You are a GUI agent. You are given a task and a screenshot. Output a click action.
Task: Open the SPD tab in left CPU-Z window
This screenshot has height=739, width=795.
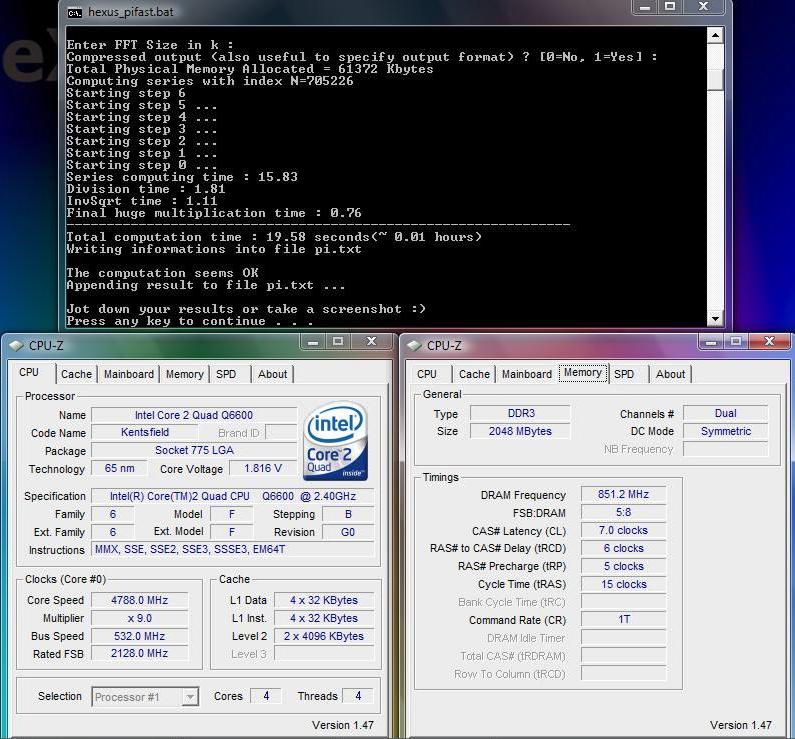coord(226,374)
